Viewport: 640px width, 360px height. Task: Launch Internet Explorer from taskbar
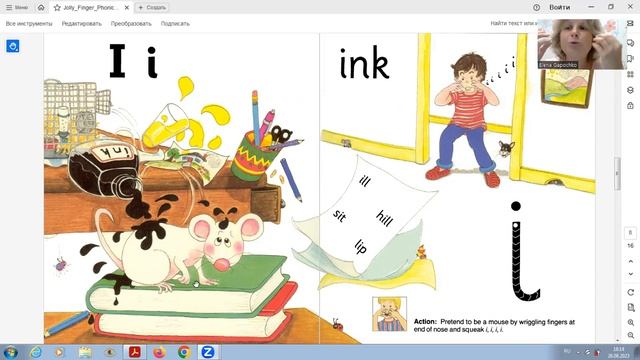[36, 352]
